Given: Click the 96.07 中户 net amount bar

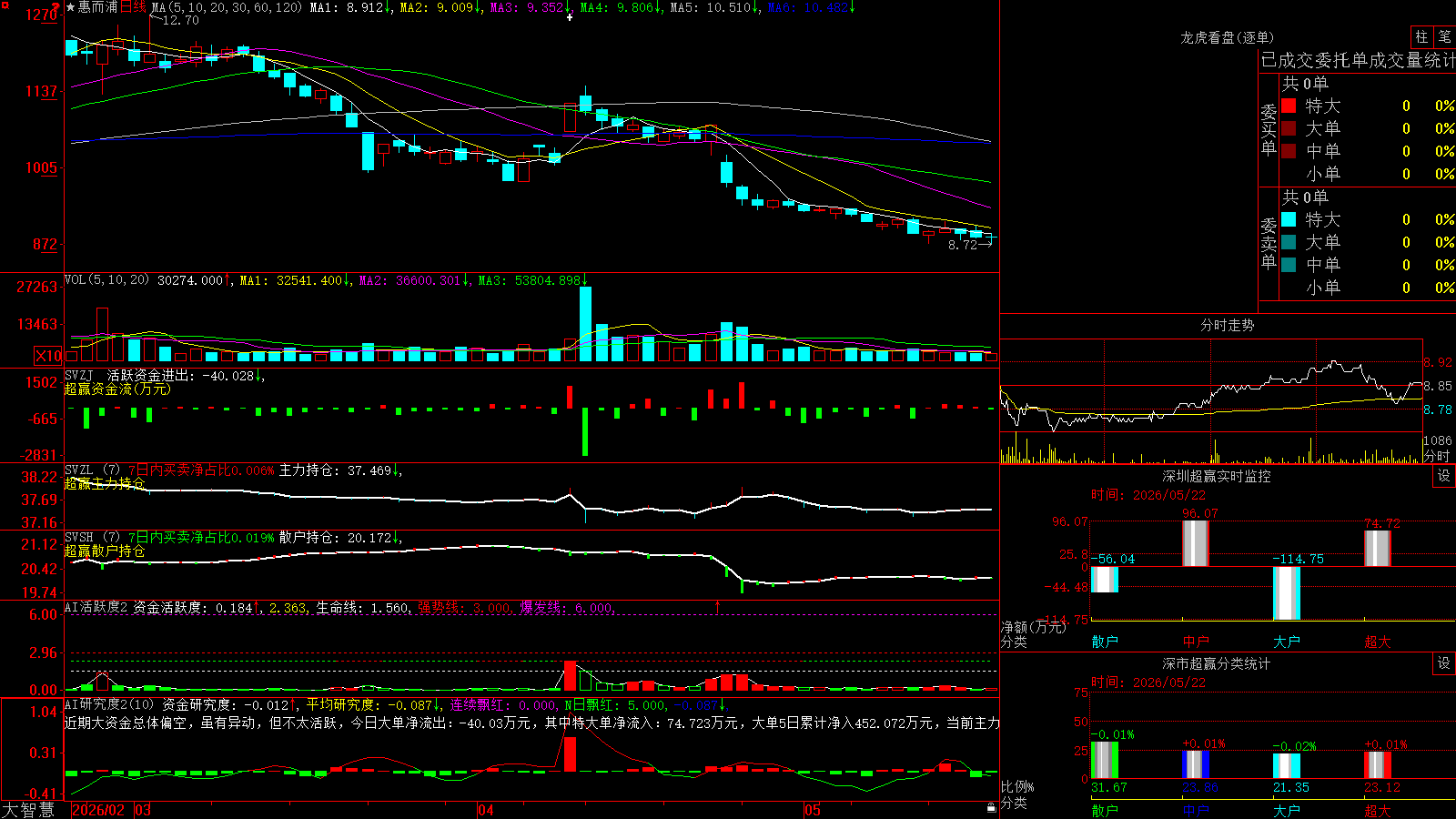Looking at the screenshot, I should click(1196, 543).
